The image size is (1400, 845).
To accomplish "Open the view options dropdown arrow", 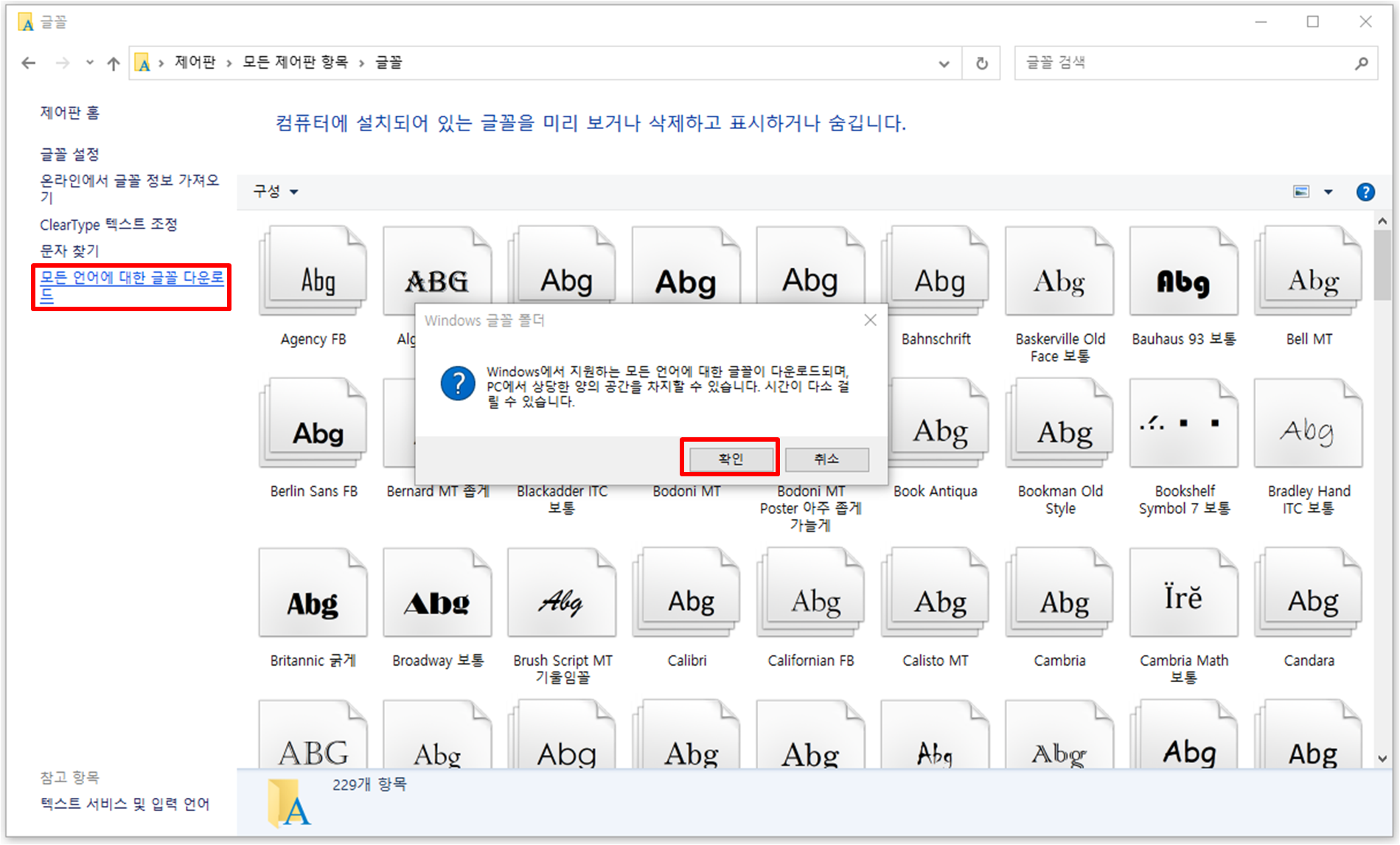I will [1328, 192].
